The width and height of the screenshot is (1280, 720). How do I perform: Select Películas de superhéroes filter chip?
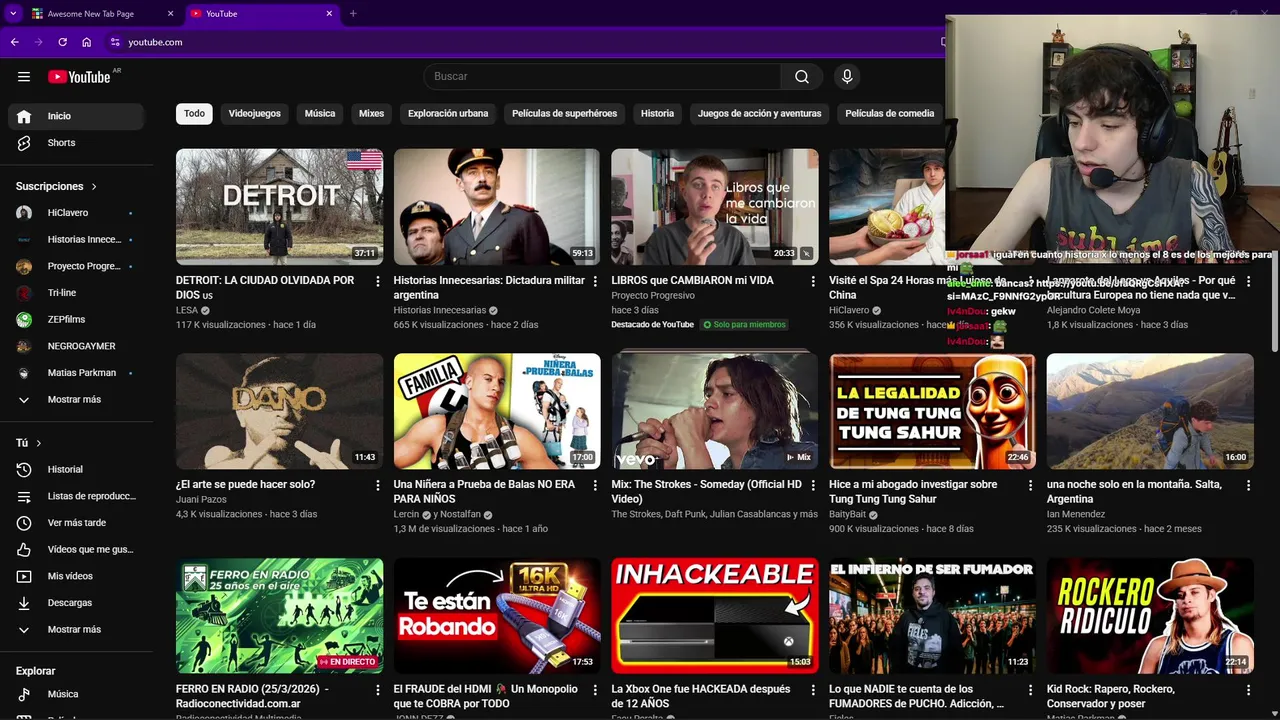tap(565, 114)
